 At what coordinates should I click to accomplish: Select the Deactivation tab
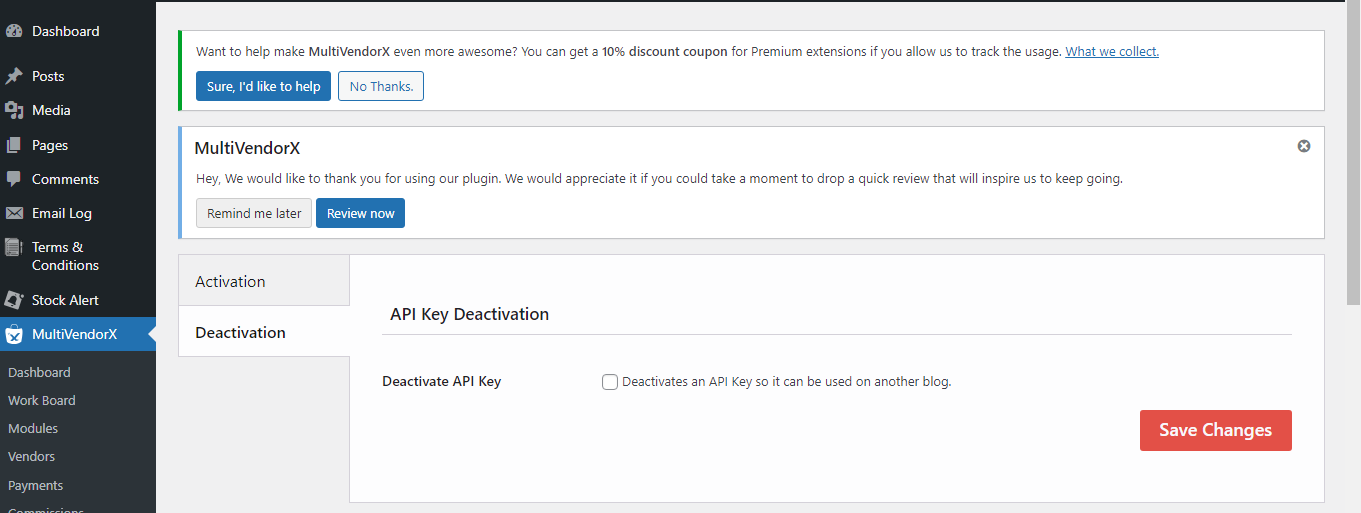point(264,332)
